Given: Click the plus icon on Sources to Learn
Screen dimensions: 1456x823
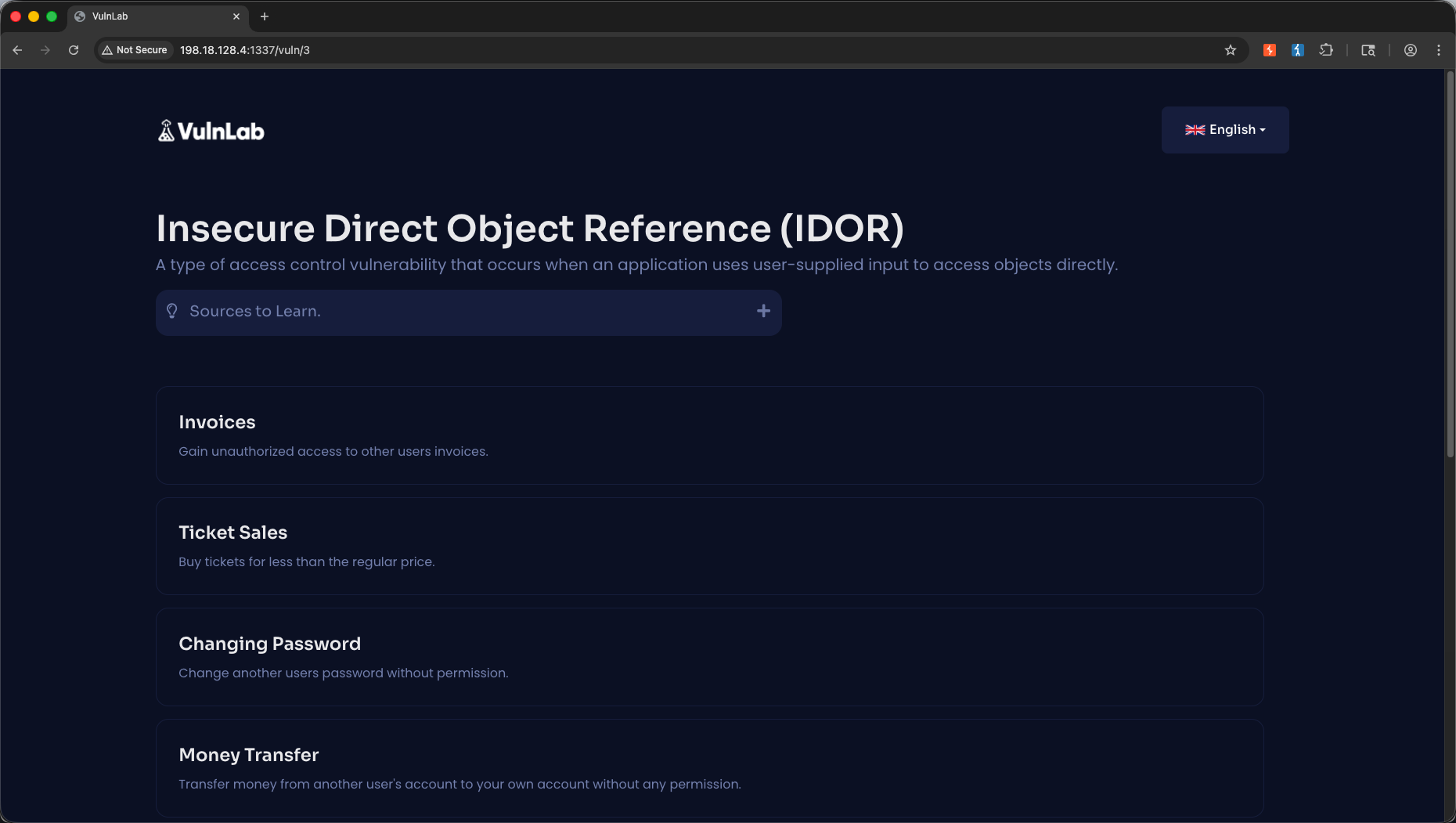Looking at the screenshot, I should point(764,312).
